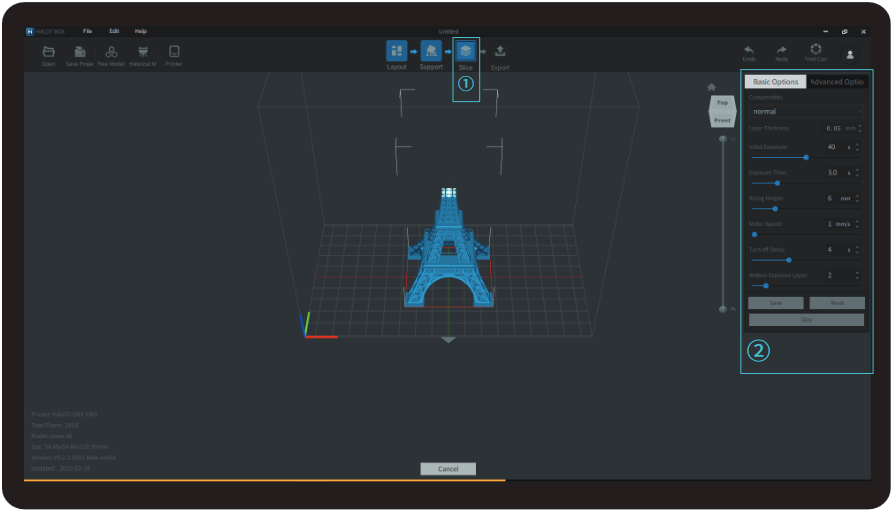Click the 'Printer: HALOT-ONE PRO' info text
This screenshot has width=896, height=518.
pyautogui.click(x=64, y=414)
